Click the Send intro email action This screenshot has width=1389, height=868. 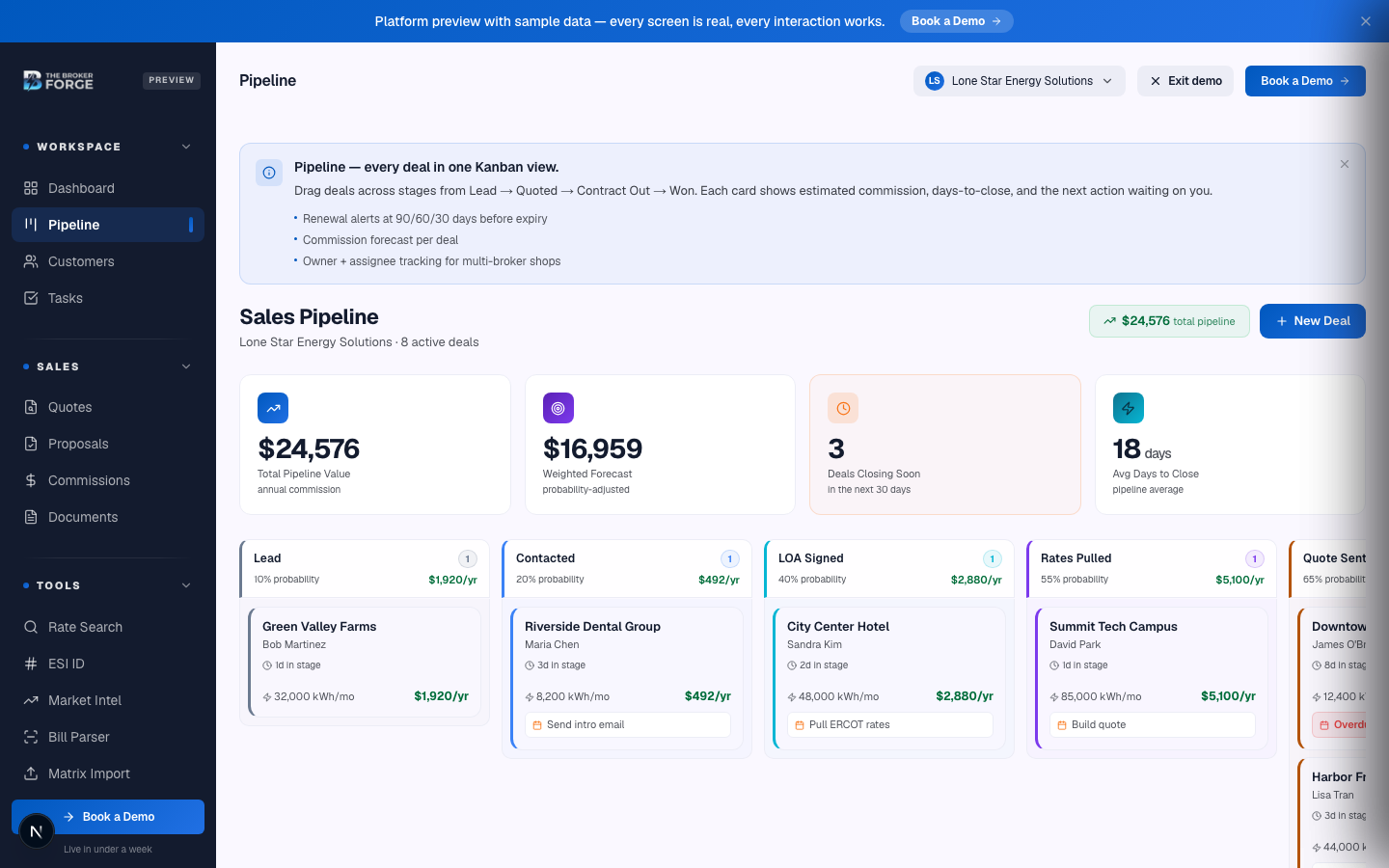[628, 725]
